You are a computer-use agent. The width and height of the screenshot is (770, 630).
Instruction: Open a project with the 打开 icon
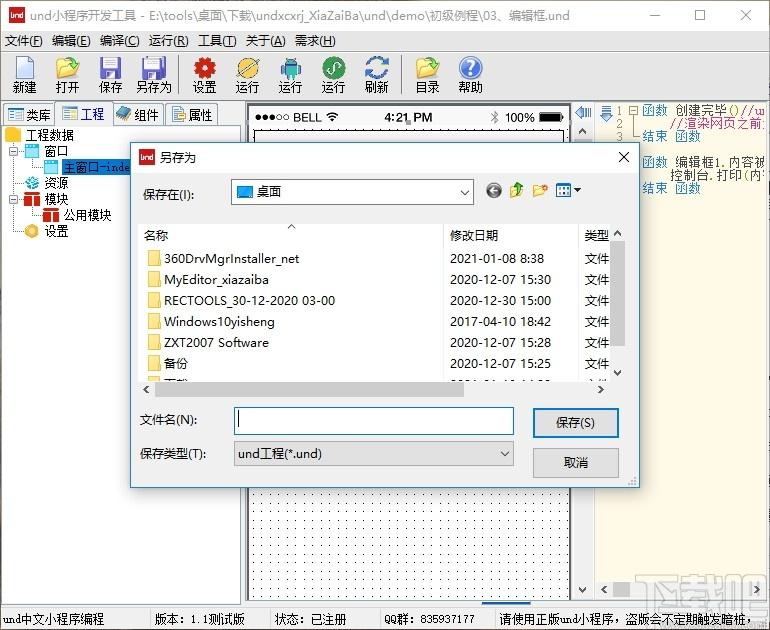(67, 74)
